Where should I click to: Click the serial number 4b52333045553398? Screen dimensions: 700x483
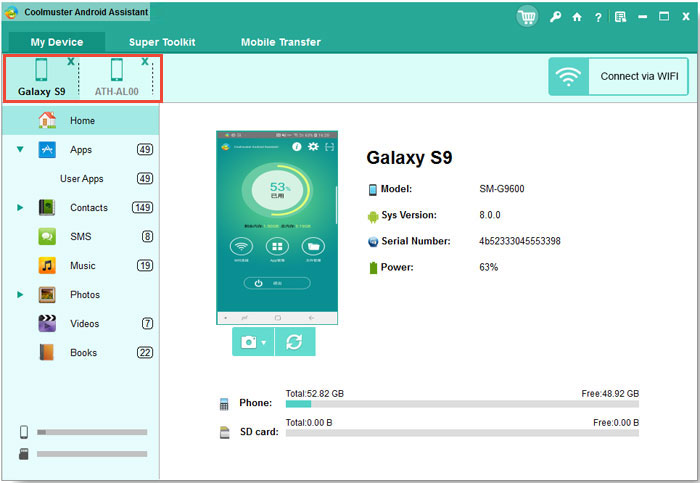(520, 241)
